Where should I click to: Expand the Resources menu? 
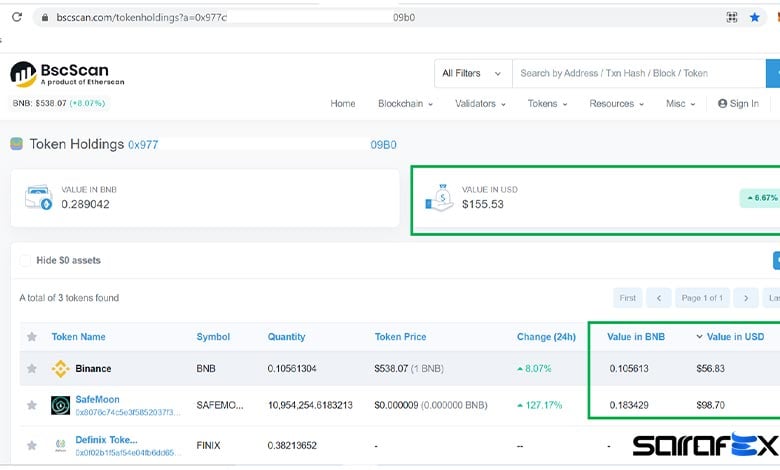[x=616, y=103]
